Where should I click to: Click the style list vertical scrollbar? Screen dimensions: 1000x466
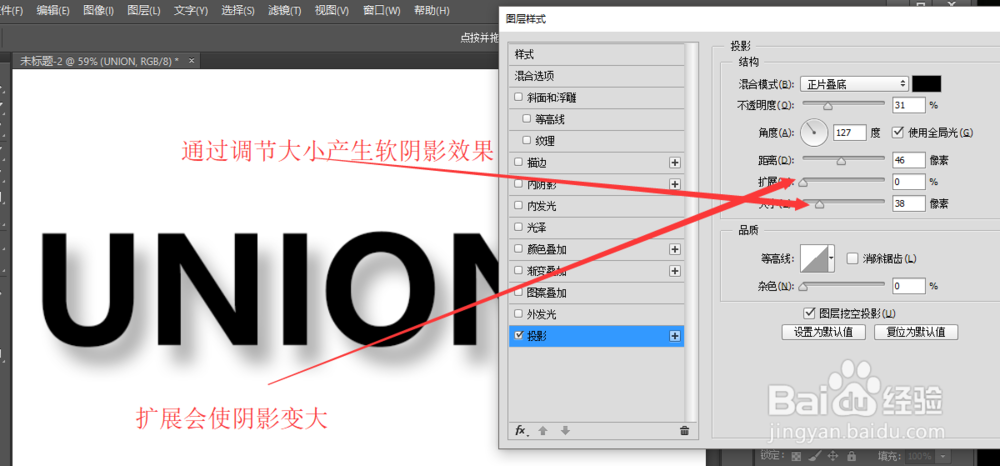(690, 232)
